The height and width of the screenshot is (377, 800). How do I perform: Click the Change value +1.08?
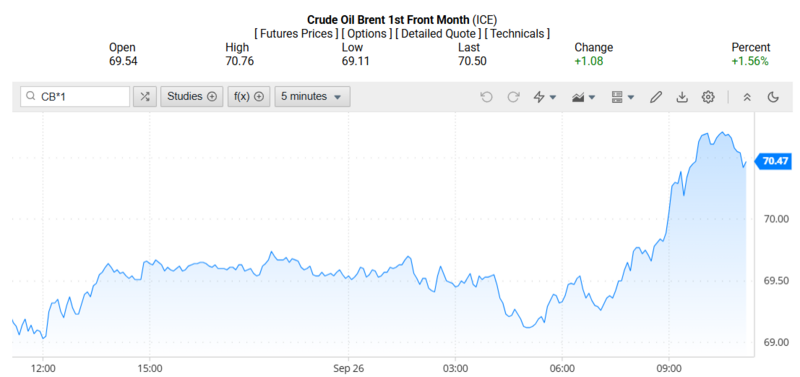(589, 61)
